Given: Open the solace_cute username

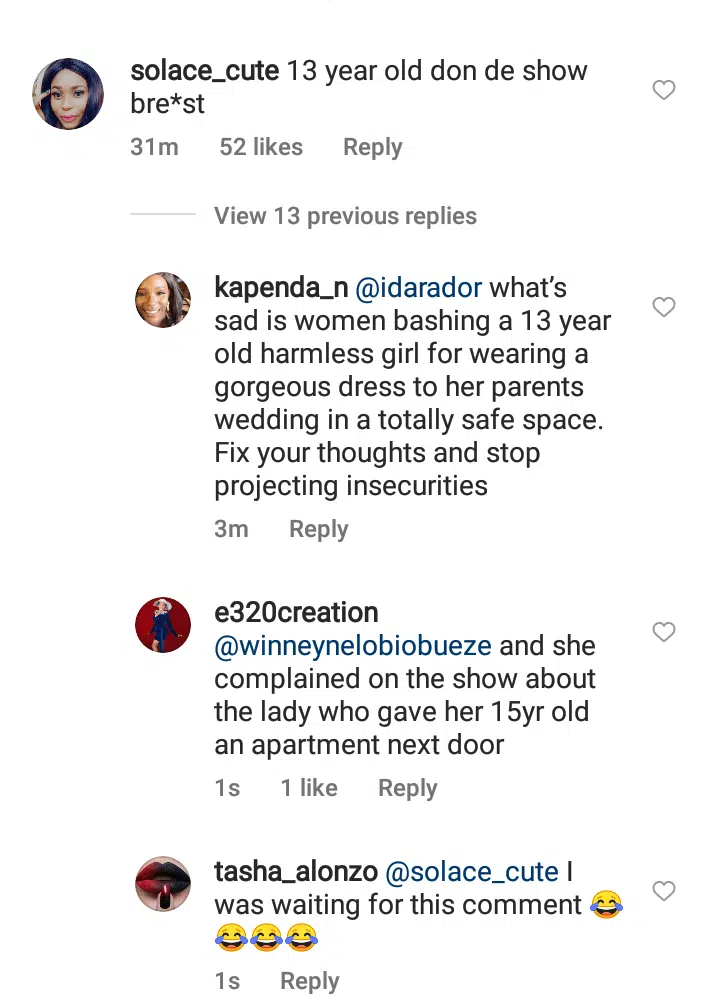Looking at the screenshot, I should tap(205, 71).
